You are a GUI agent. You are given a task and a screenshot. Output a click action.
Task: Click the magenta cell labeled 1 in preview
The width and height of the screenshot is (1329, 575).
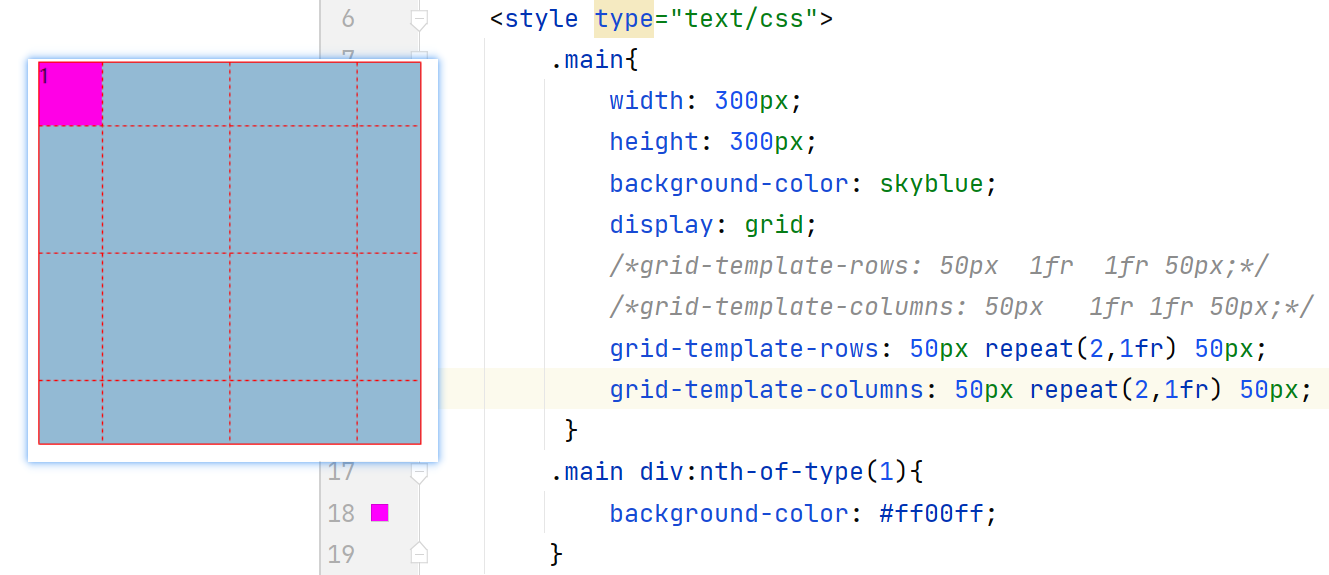(70, 94)
